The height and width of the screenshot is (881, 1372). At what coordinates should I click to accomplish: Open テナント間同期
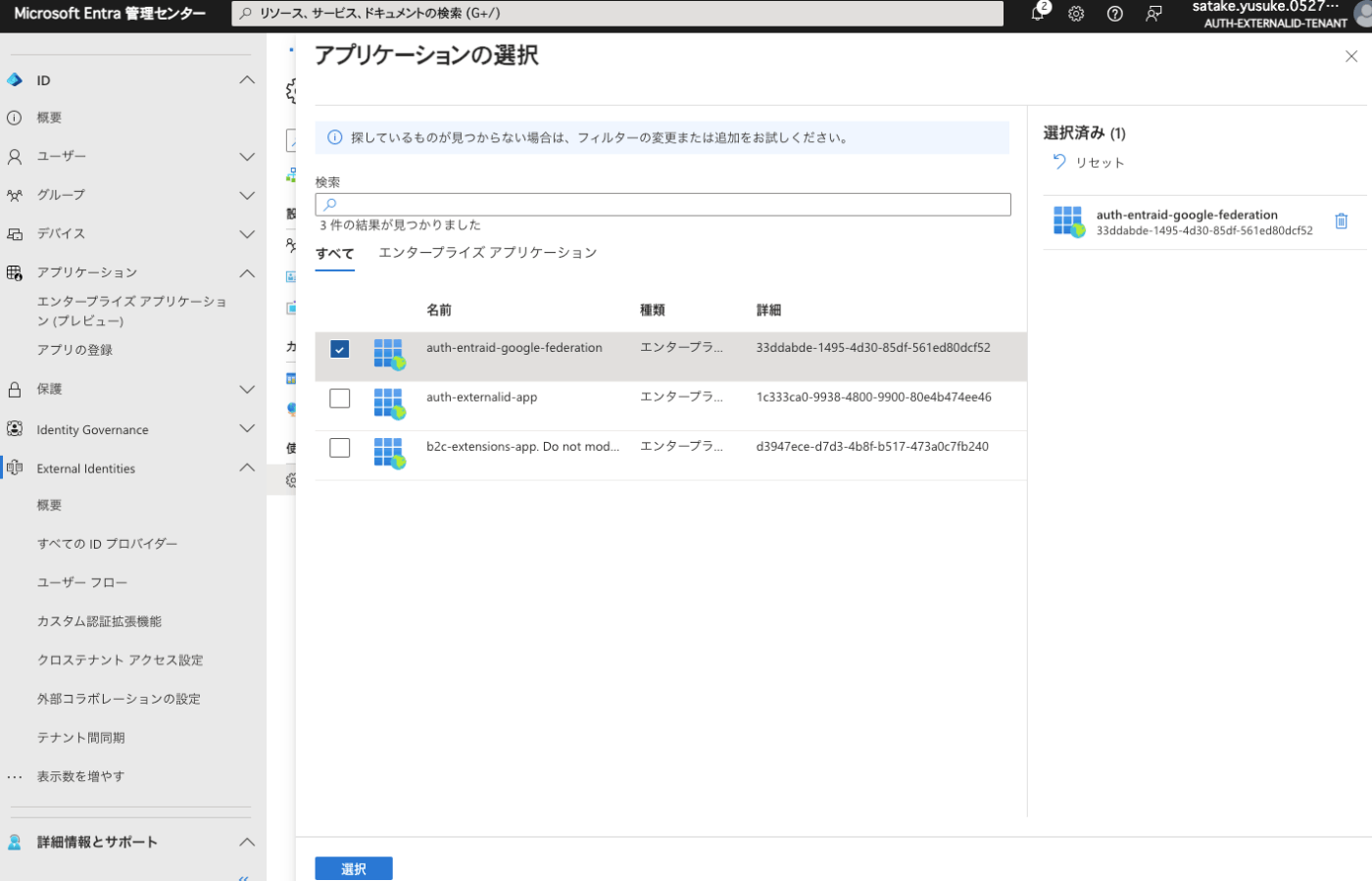tap(80, 738)
